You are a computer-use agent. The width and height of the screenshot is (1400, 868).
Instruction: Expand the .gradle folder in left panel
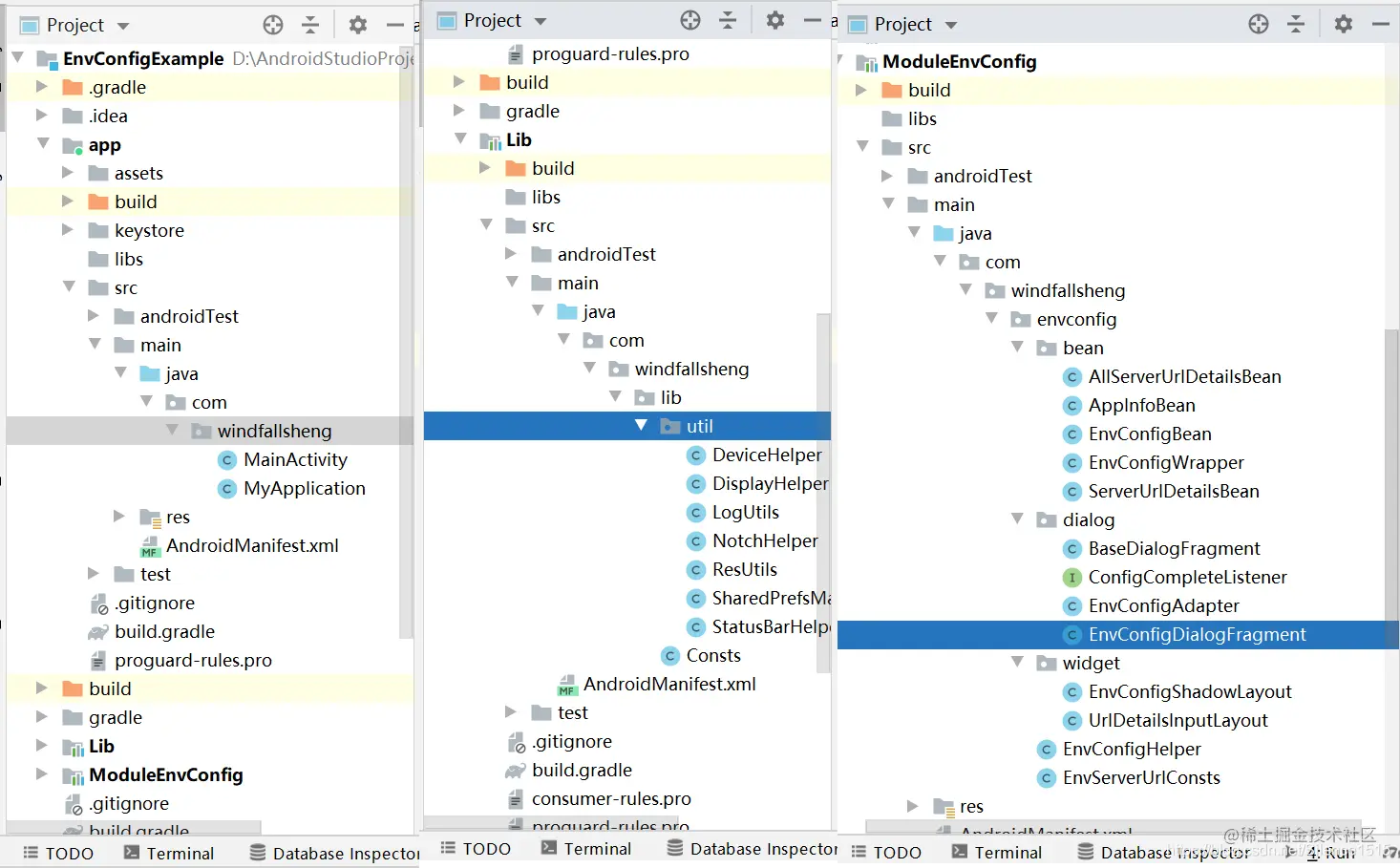[x=42, y=86]
